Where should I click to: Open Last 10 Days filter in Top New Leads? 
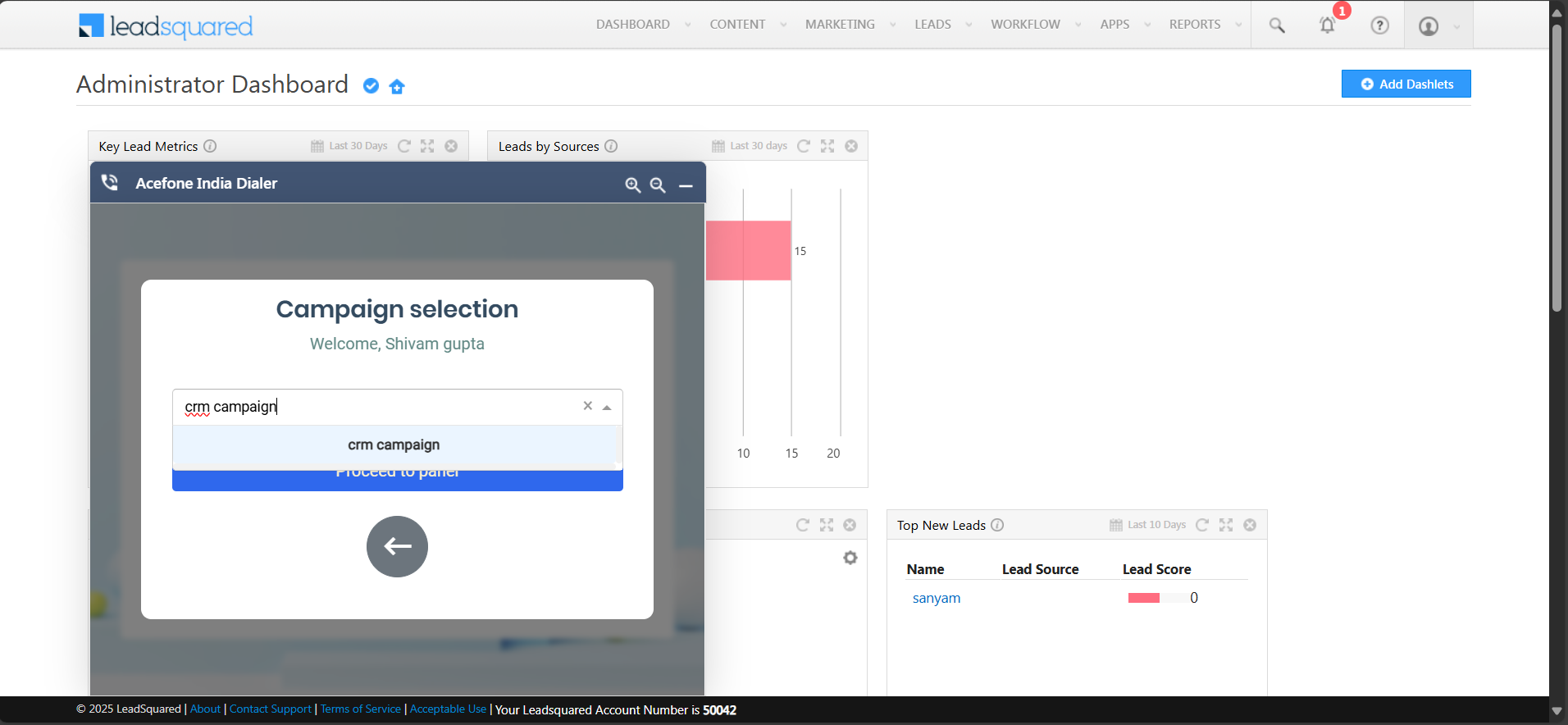click(x=1148, y=525)
